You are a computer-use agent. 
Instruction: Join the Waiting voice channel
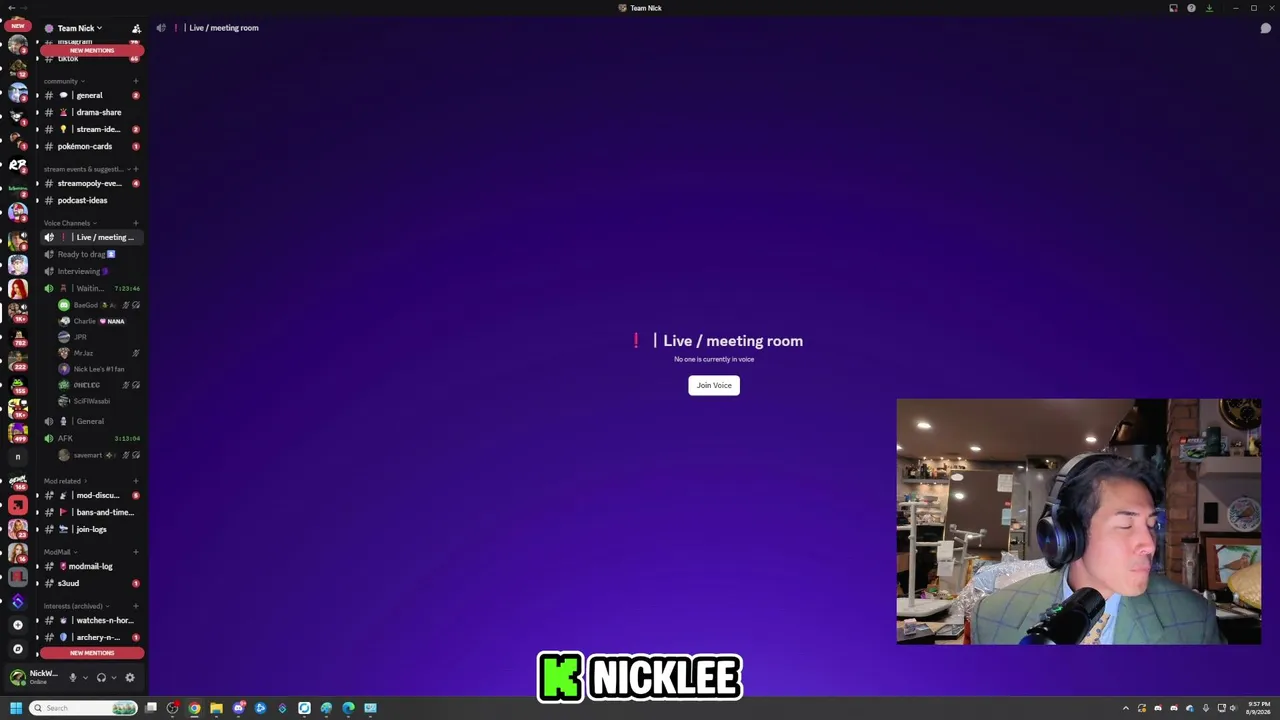pyautogui.click(x=92, y=288)
